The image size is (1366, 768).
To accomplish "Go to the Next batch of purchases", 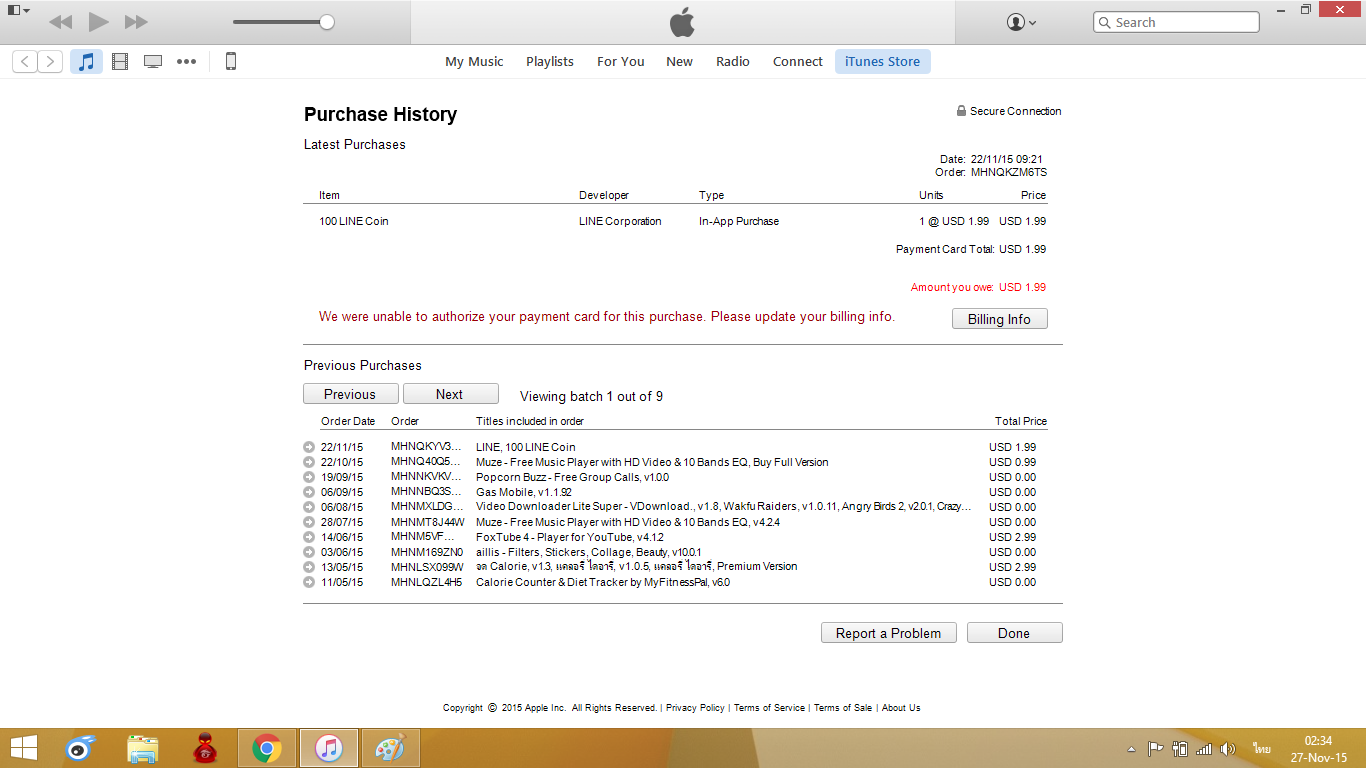I will (450, 394).
